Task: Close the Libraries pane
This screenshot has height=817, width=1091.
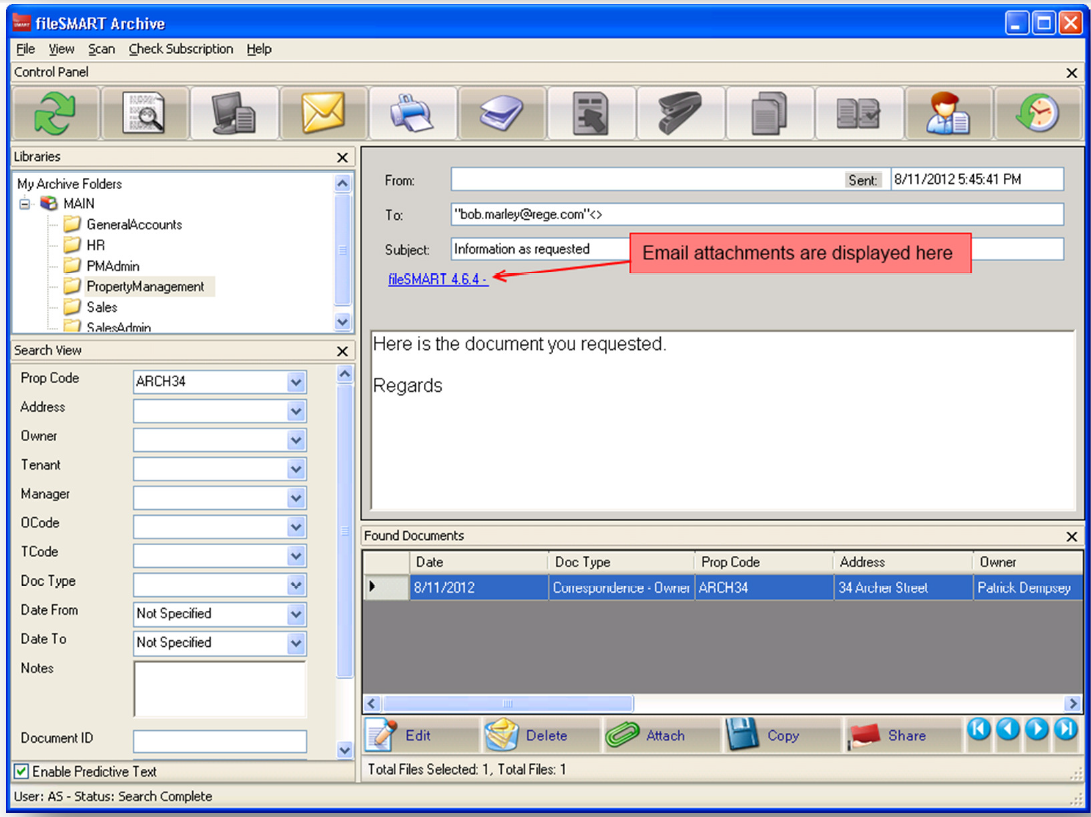Action: 342,157
